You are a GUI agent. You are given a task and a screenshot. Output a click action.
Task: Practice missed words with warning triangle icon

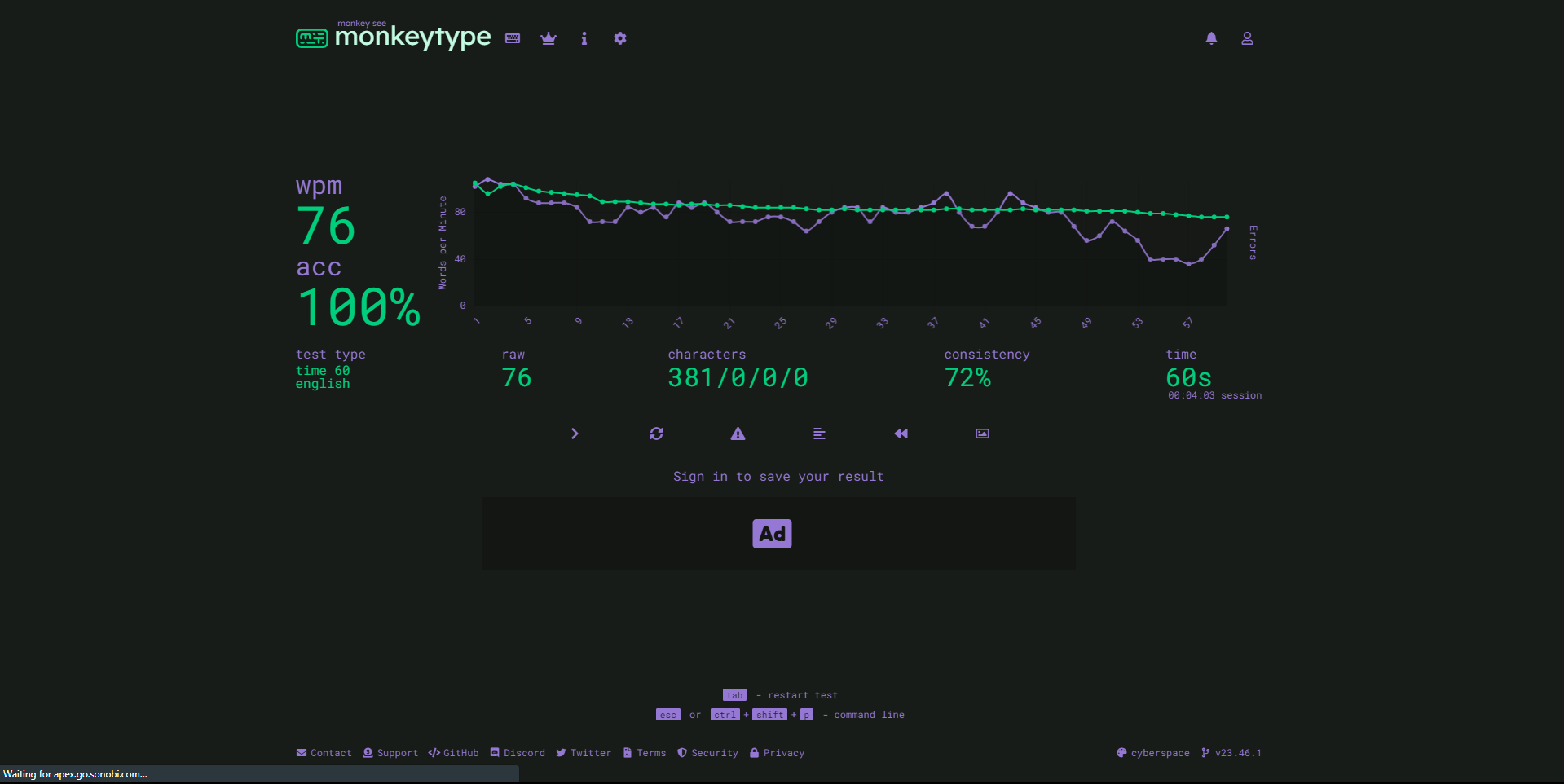tap(738, 434)
